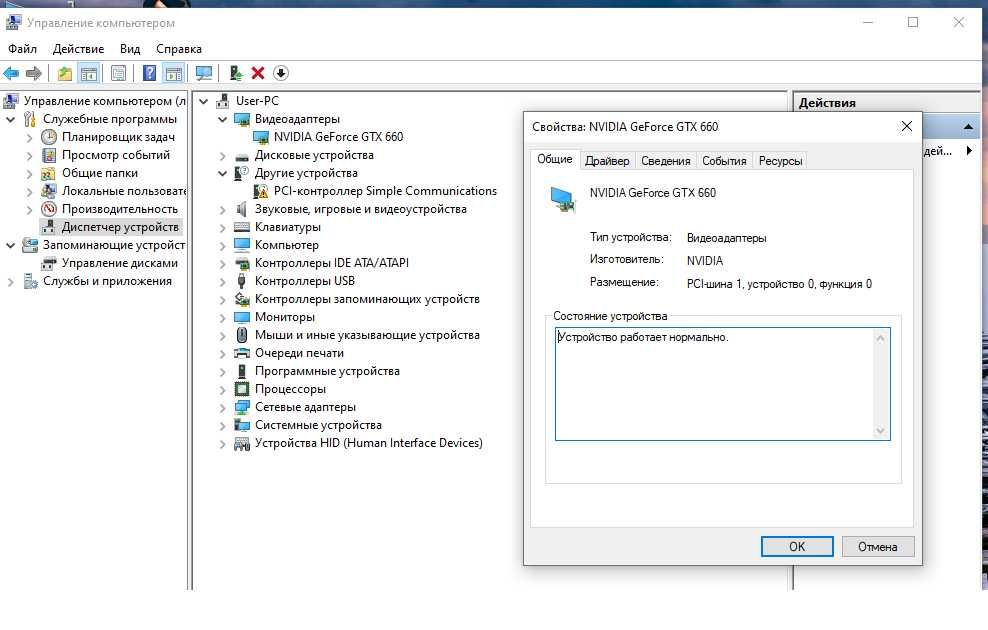
Task: Open Управление дисками in left tree
Action: click(120, 263)
